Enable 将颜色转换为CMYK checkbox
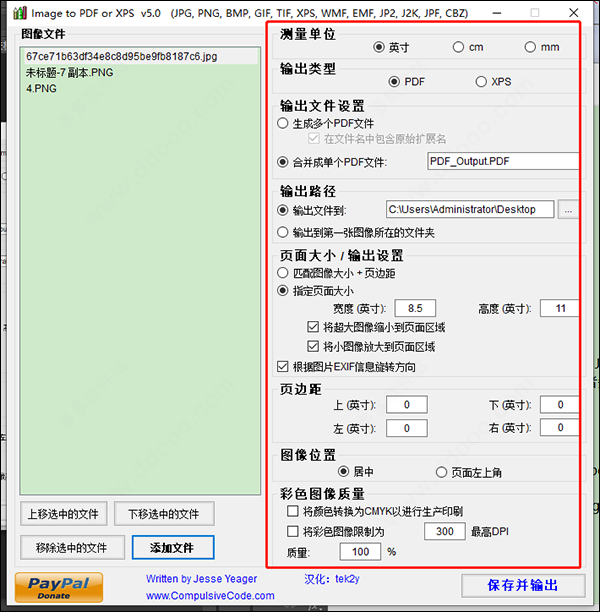 (x=292, y=511)
